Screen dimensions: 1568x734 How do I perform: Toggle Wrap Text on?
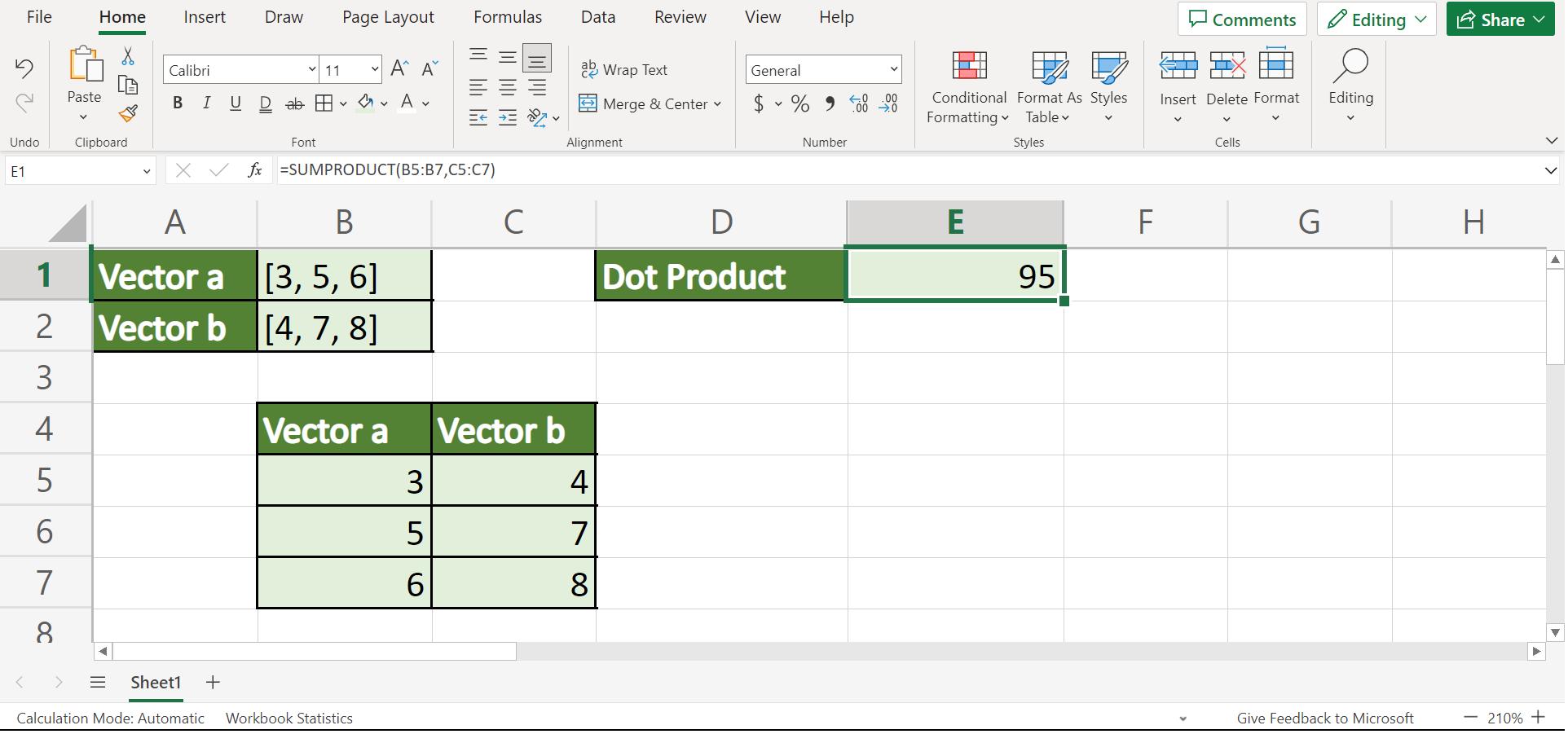(624, 70)
